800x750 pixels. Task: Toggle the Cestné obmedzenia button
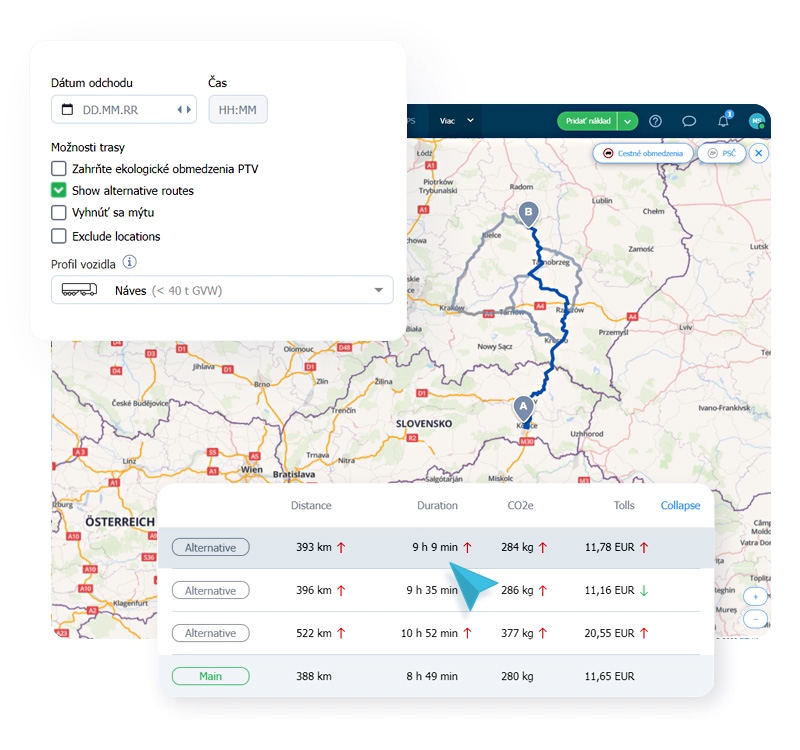tap(643, 153)
